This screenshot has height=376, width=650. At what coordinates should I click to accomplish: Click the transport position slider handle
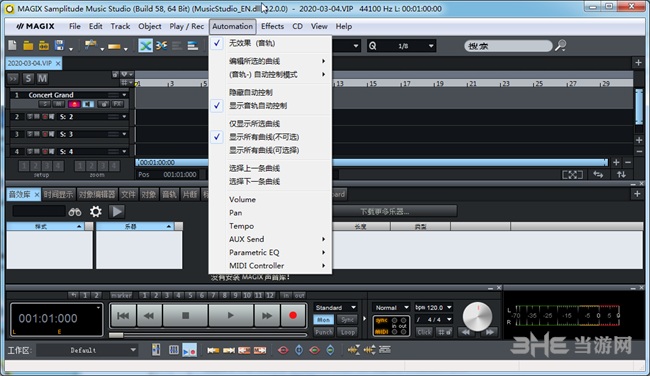116,335
